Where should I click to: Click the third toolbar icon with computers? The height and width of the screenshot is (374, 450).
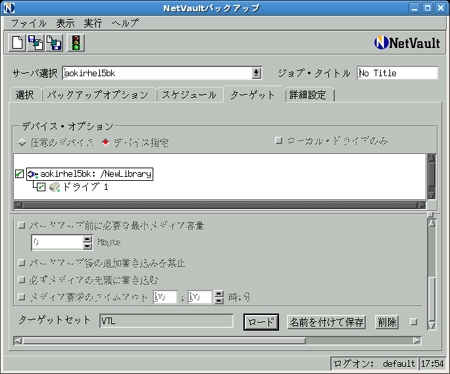(x=54, y=43)
